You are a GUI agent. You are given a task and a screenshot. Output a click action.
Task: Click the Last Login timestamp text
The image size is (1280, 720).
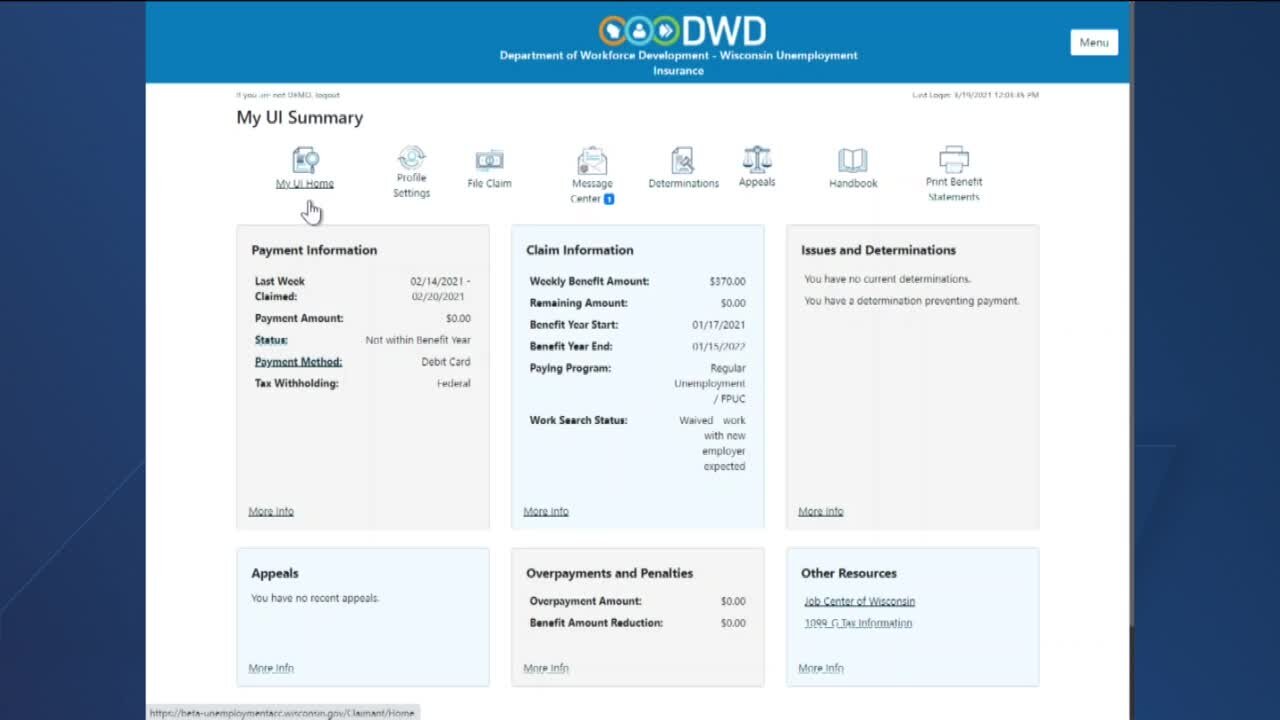click(975, 95)
